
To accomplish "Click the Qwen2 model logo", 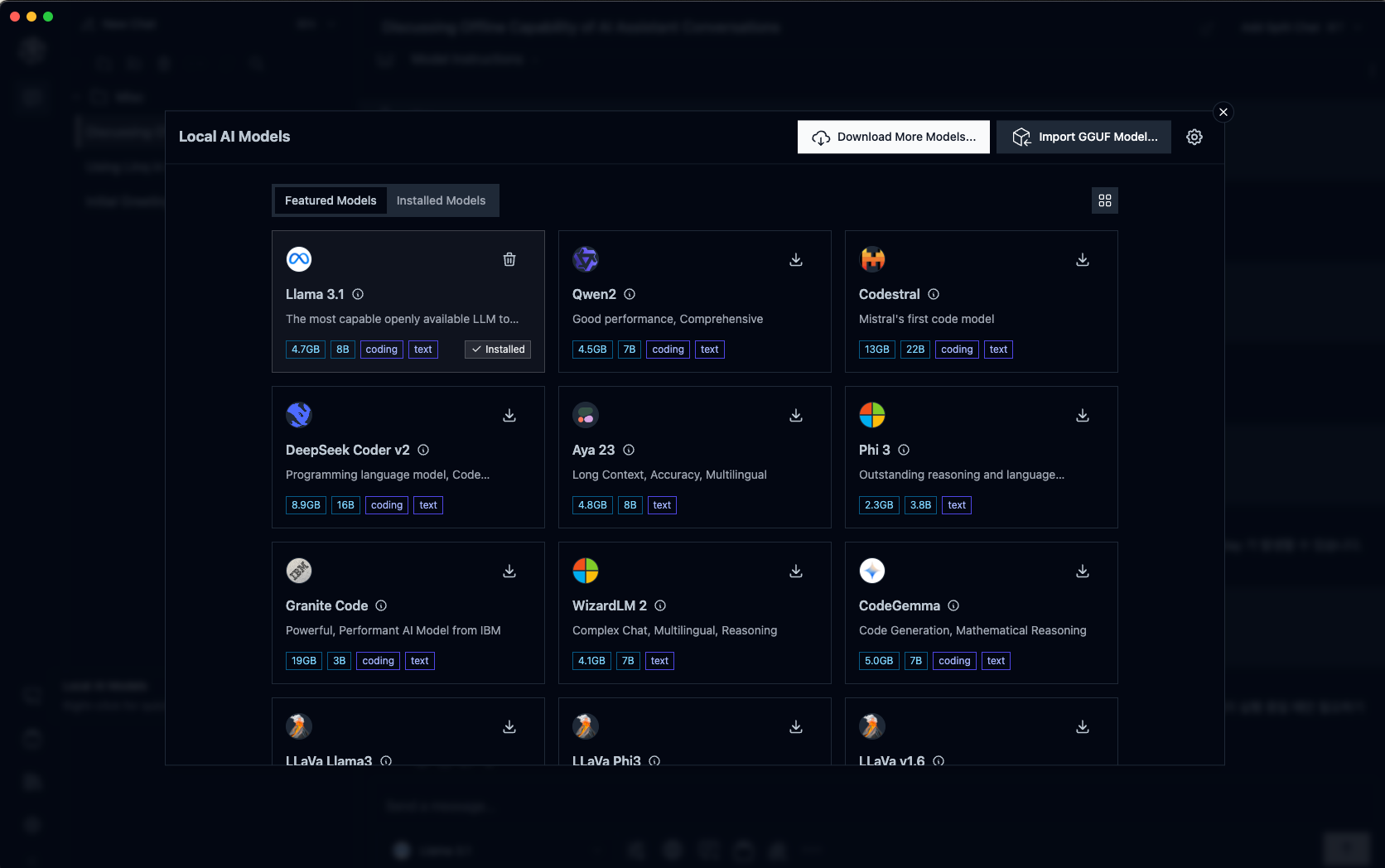I will 586,259.
